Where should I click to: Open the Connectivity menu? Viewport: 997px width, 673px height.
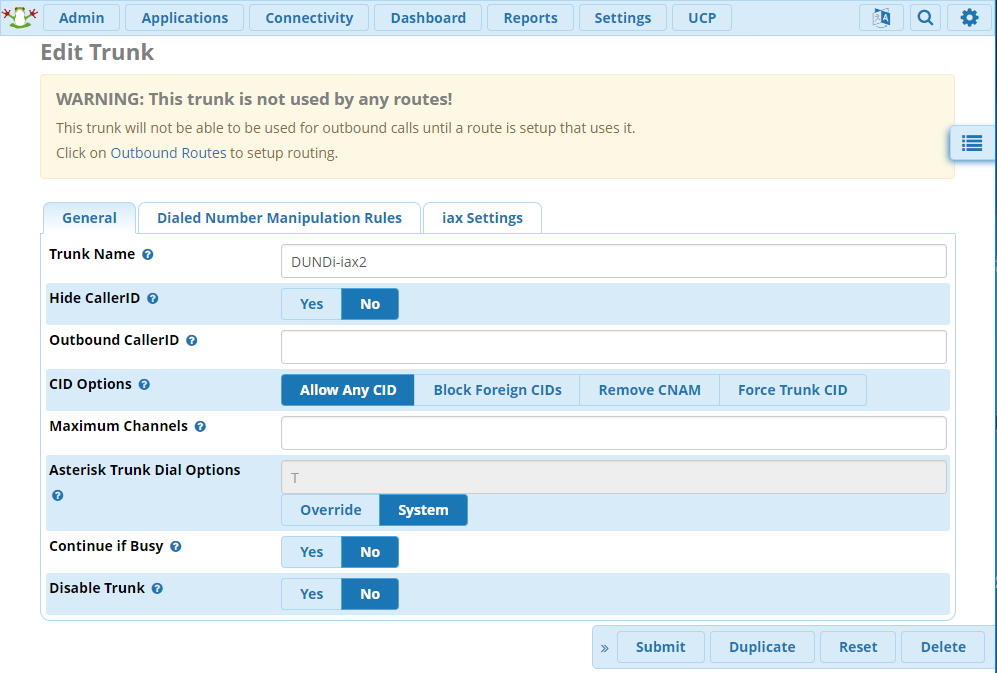[x=309, y=17]
